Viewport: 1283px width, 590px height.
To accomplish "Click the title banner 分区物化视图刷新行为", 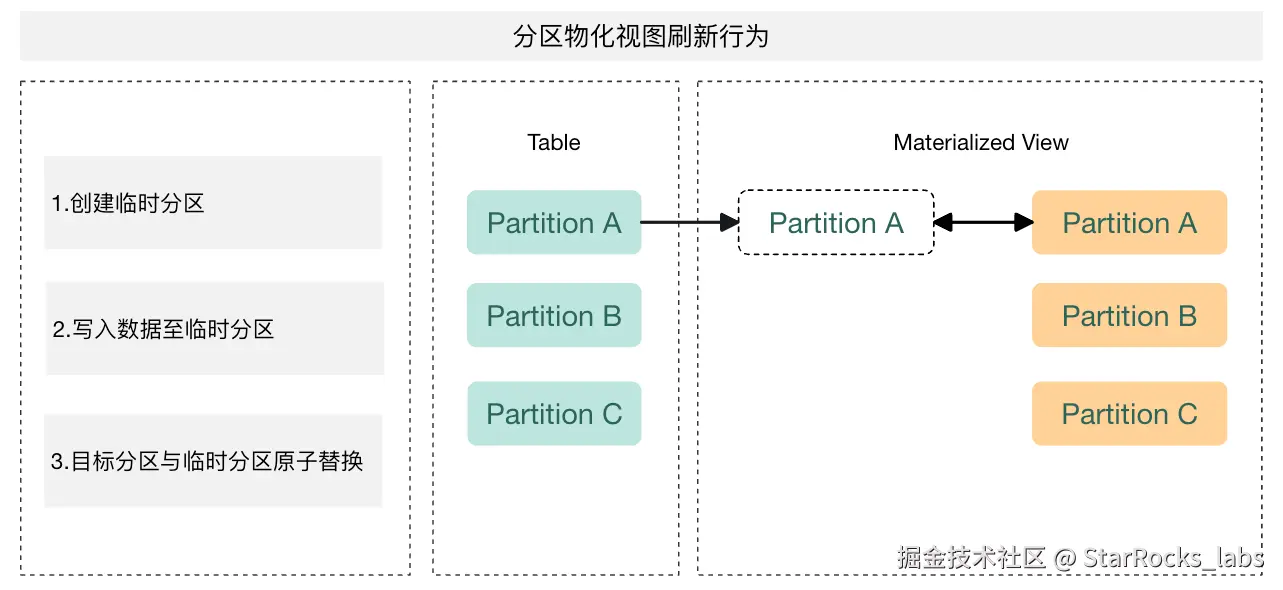I will click(640, 37).
